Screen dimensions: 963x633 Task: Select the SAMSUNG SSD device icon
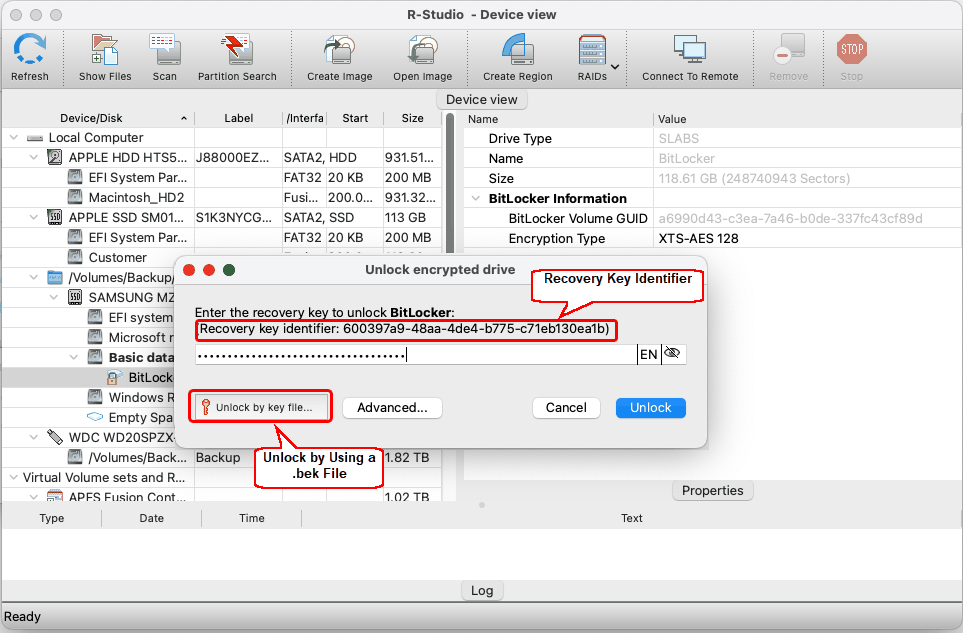75,297
